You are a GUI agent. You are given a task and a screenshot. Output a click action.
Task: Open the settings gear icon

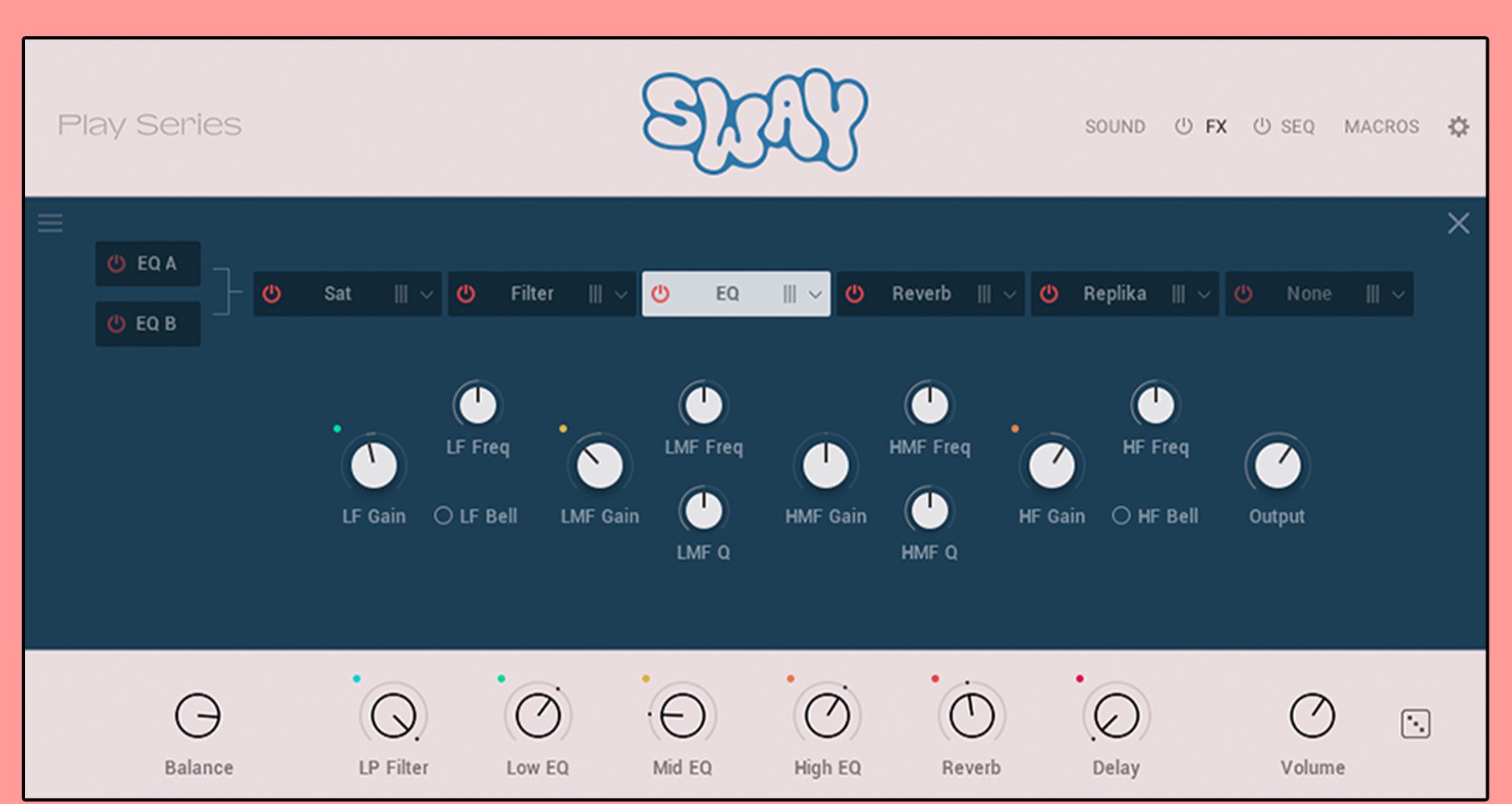point(1458,127)
